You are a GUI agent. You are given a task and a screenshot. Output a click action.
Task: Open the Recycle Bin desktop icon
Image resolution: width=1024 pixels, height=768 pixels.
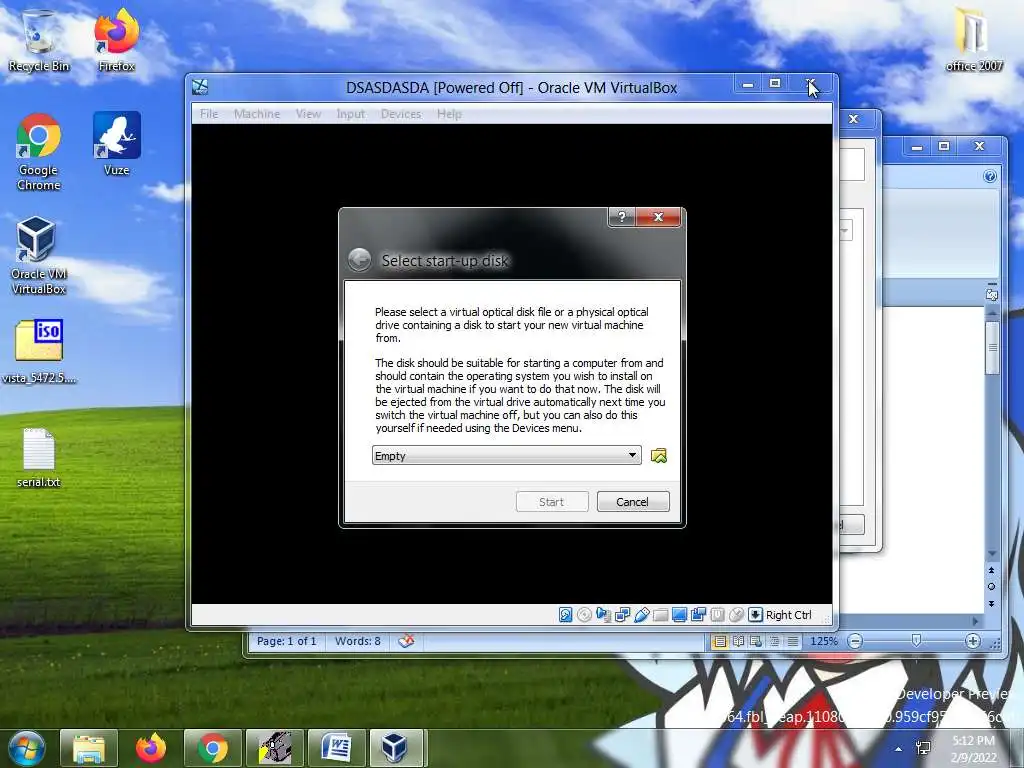39,40
